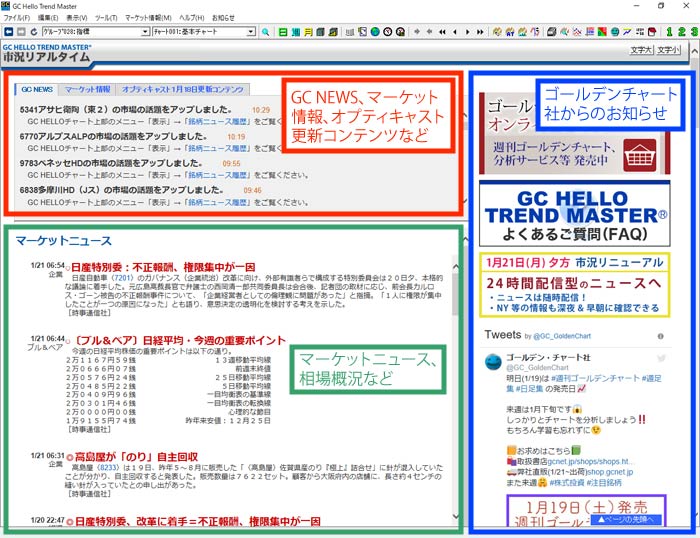Open headline 日産特別委:不正報酬、権限集中が一因
700x538 pixels.
pyautogui.click(x=163, y=267)
